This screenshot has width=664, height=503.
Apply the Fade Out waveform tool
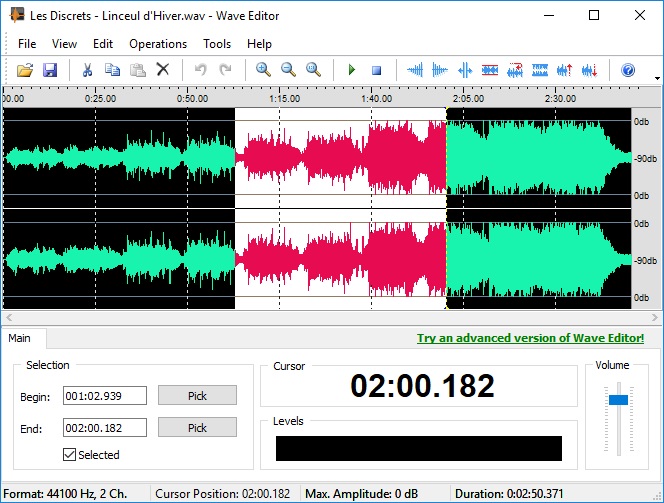coord(440,70)
